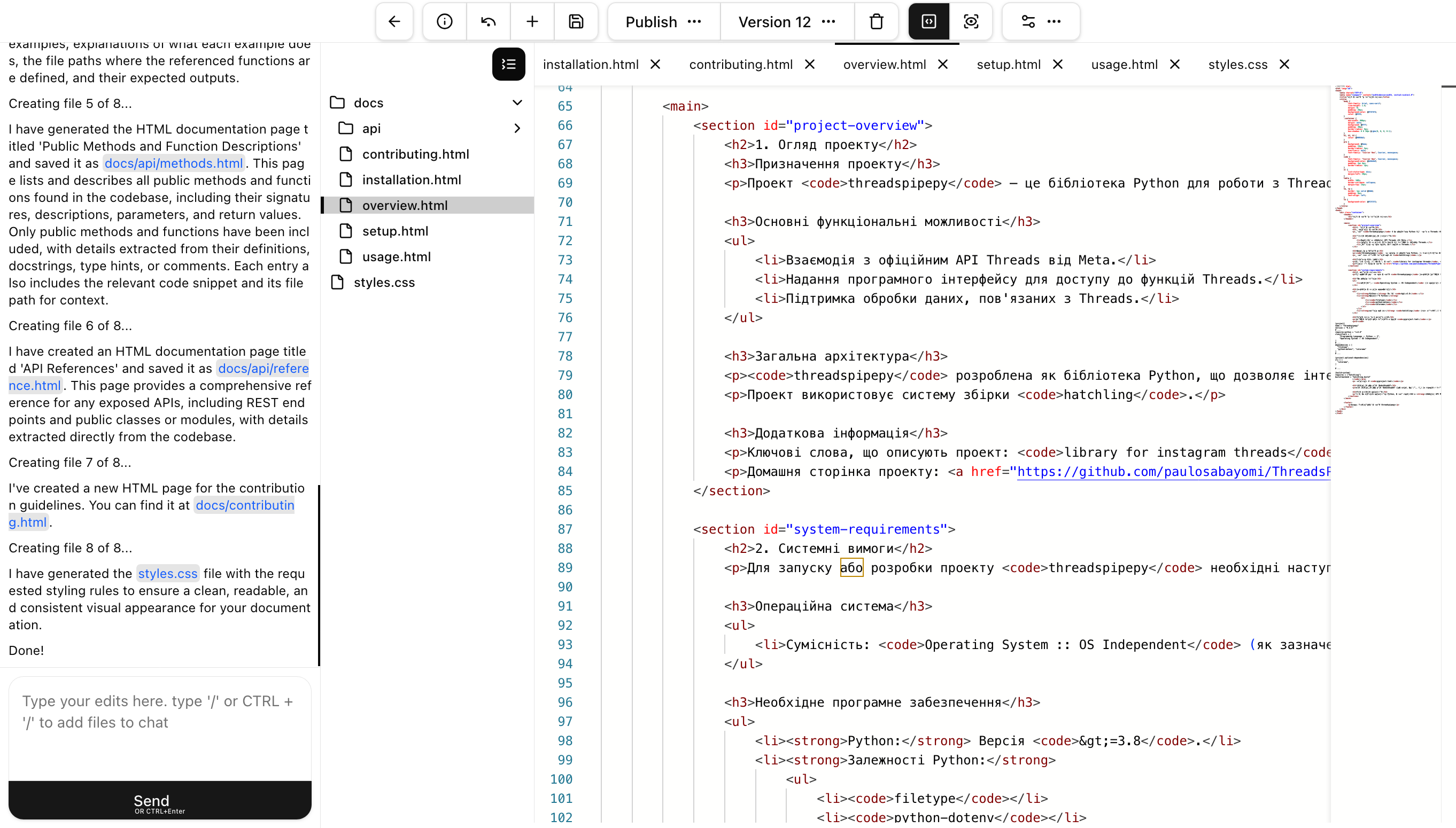The width and height of the screenshot is (1456, 828).
Task: Click the outline list icon beside tabs
Action: point(508,64)
